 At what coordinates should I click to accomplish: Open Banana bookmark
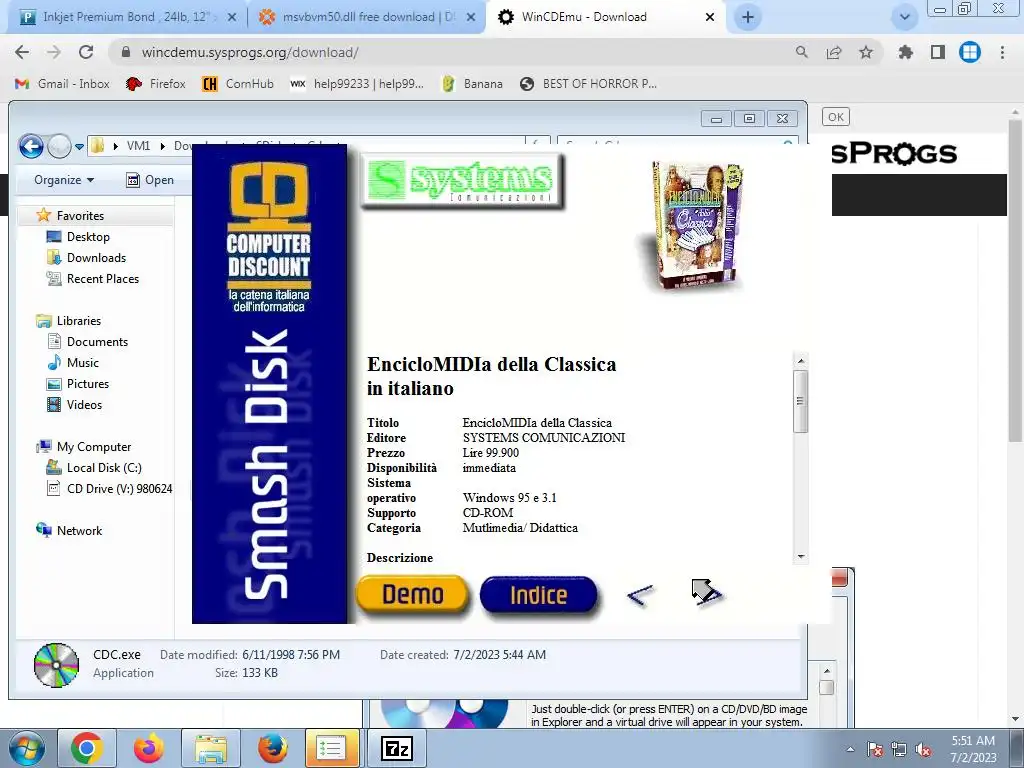[472, 84]
